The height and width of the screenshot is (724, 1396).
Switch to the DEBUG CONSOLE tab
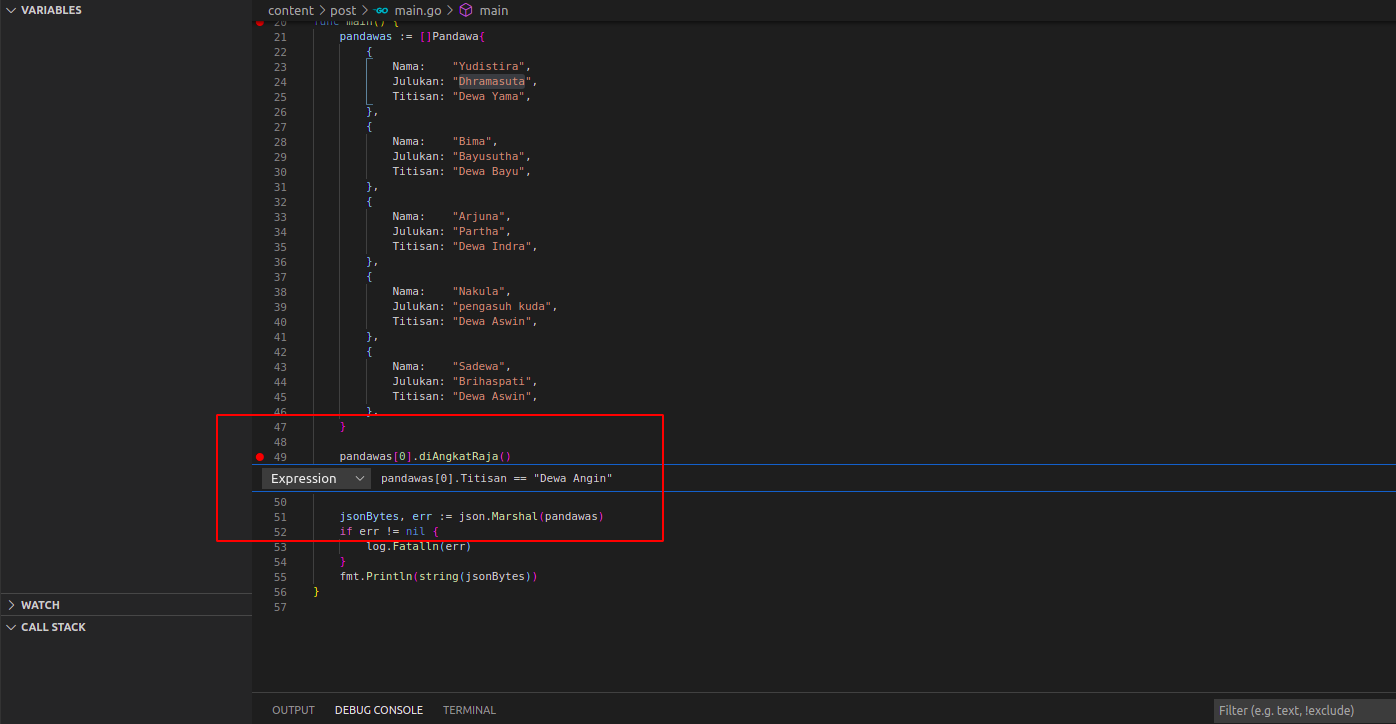[379, 710]
